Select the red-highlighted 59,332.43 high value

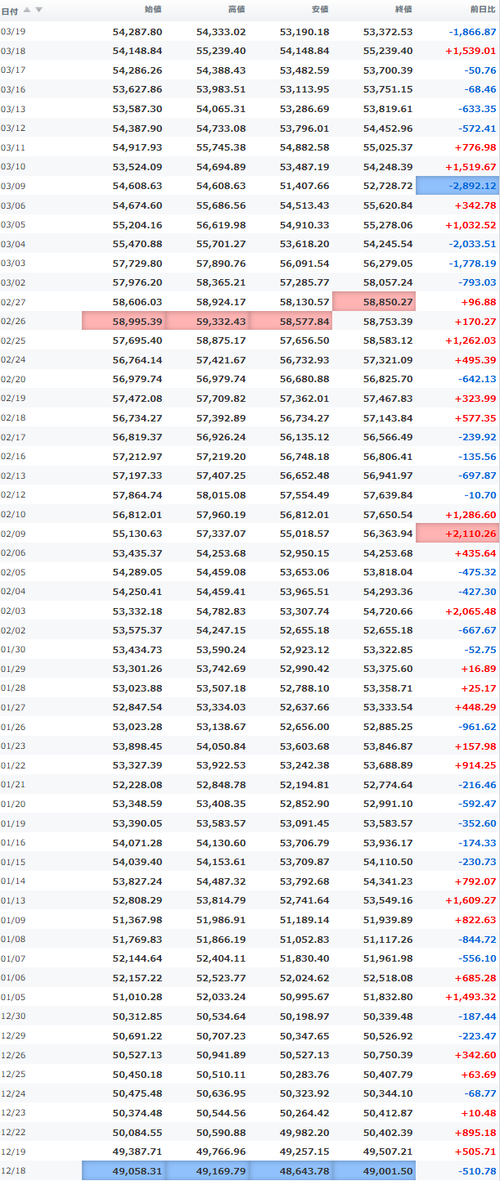tap(208, 320)
